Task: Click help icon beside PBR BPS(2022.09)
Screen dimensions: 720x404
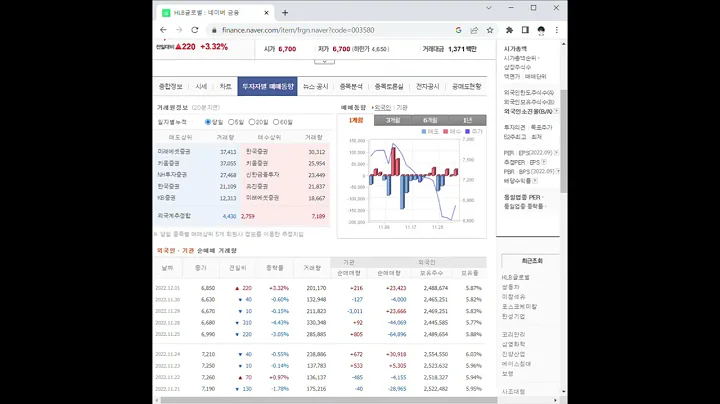Action: [557, 171]
